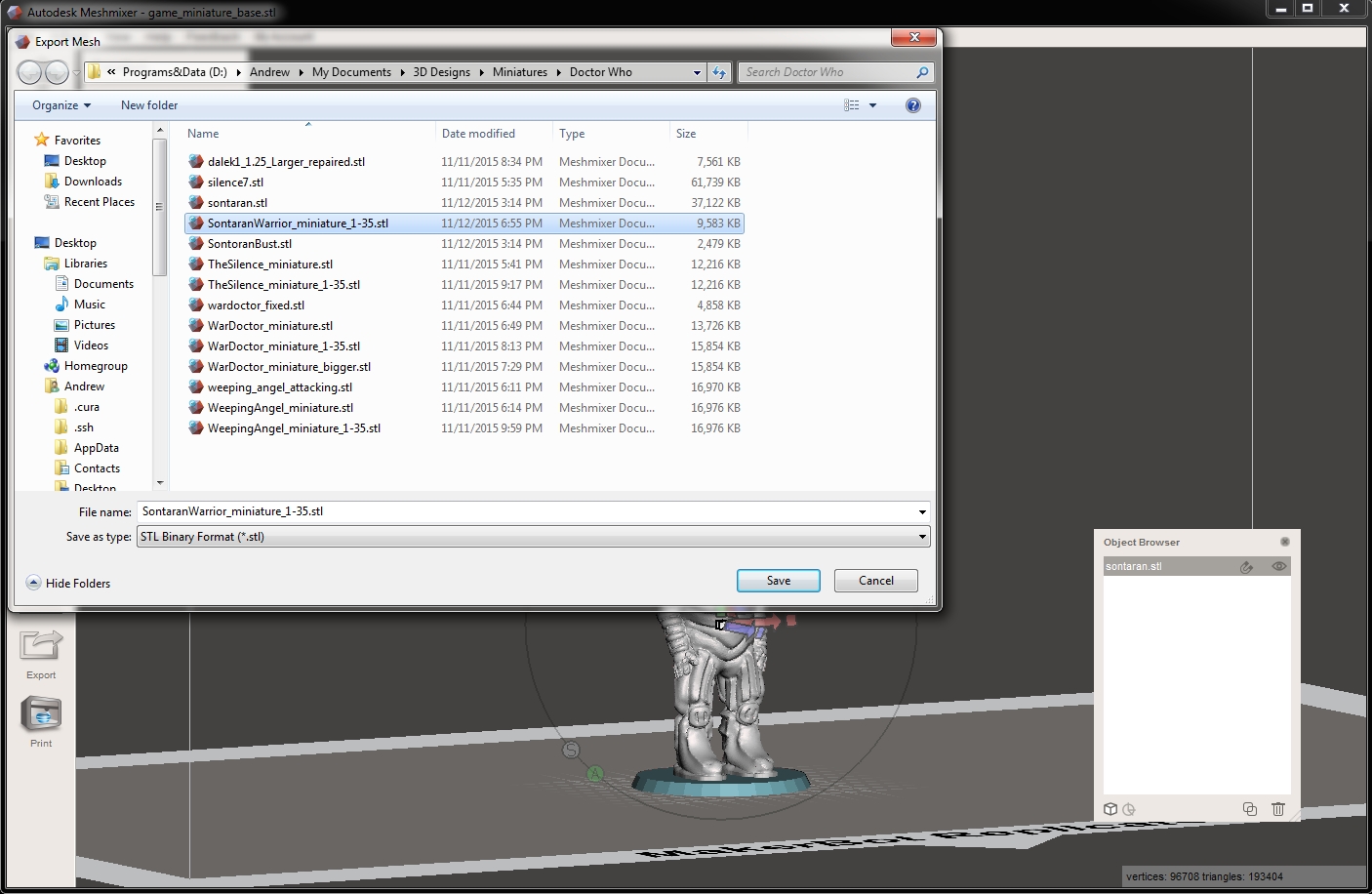Delete object with Object Browser trash icon

[1278, 809]
